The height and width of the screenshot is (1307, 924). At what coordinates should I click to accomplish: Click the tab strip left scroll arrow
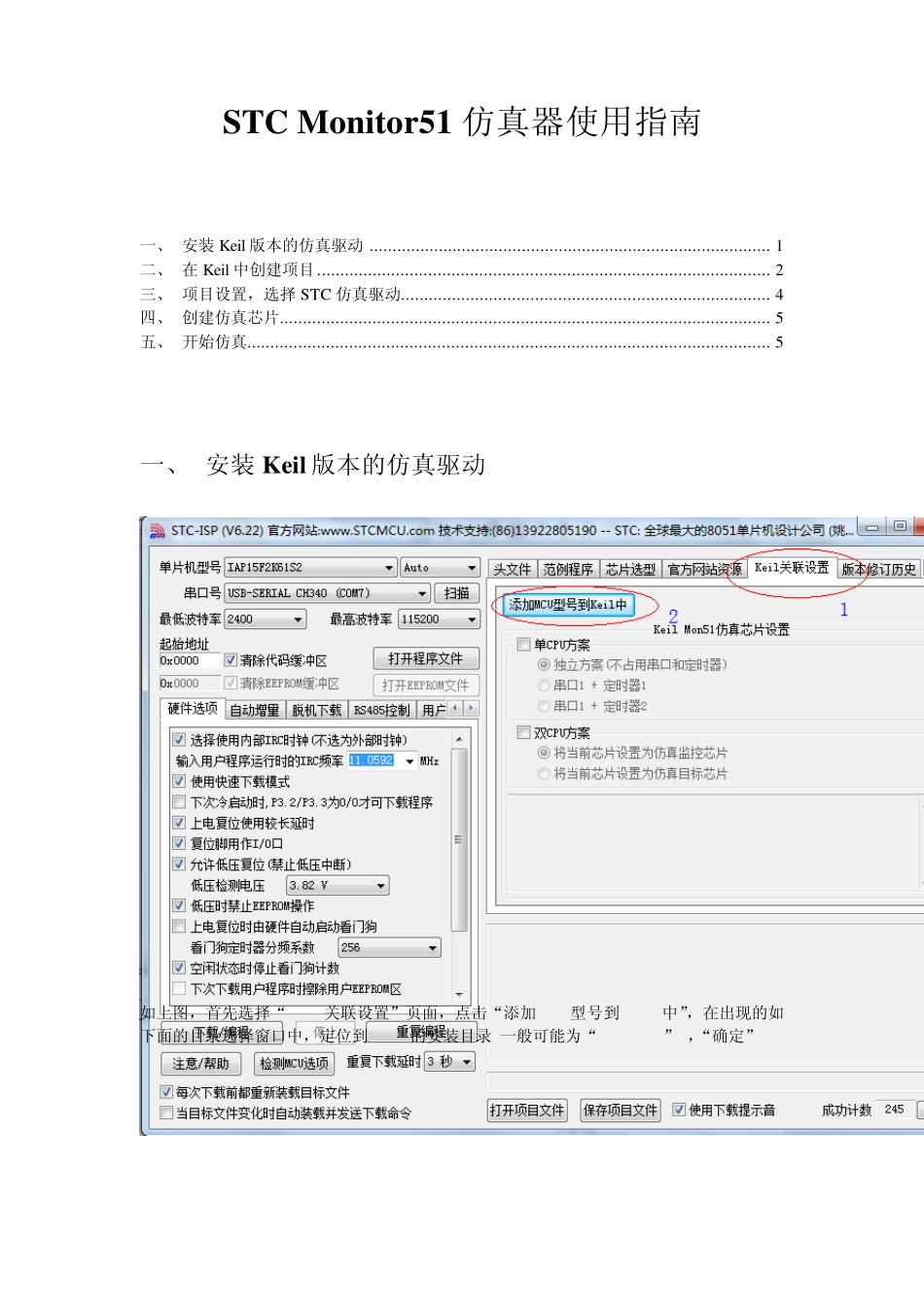[x=456, y=709]
